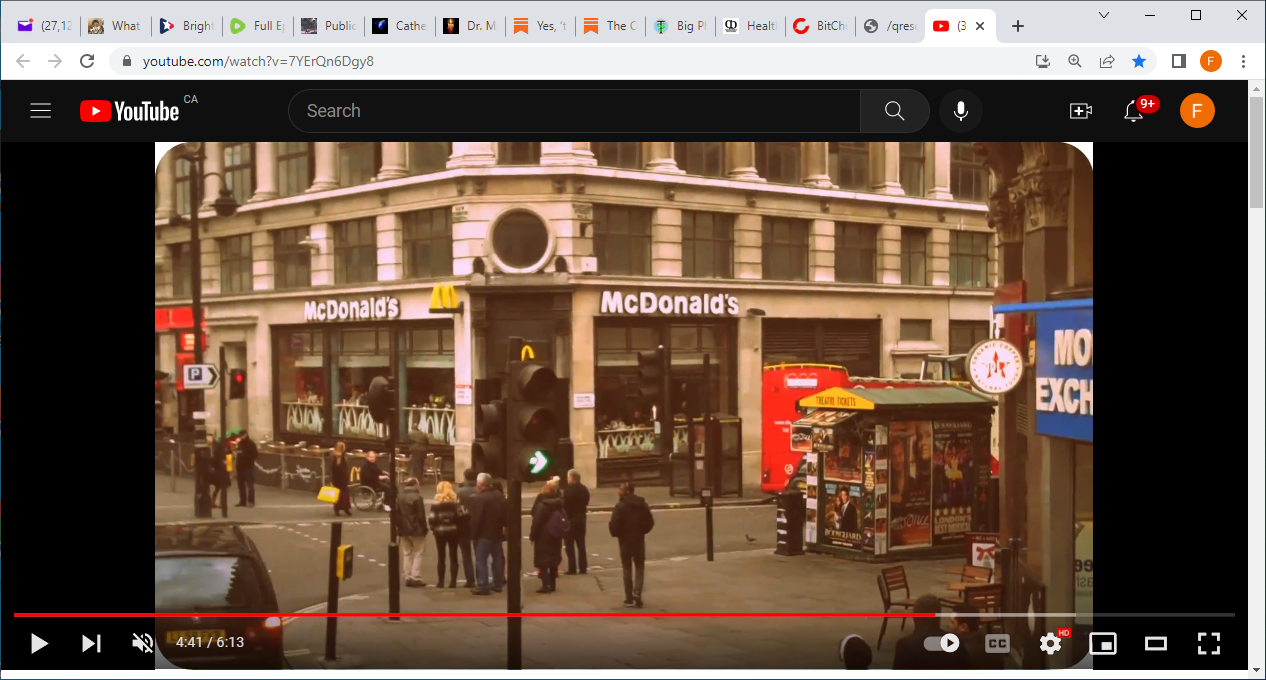1266x680 pixels.
Task: Click the scrollbar down arrow
Action: (x=1257, y=671)
